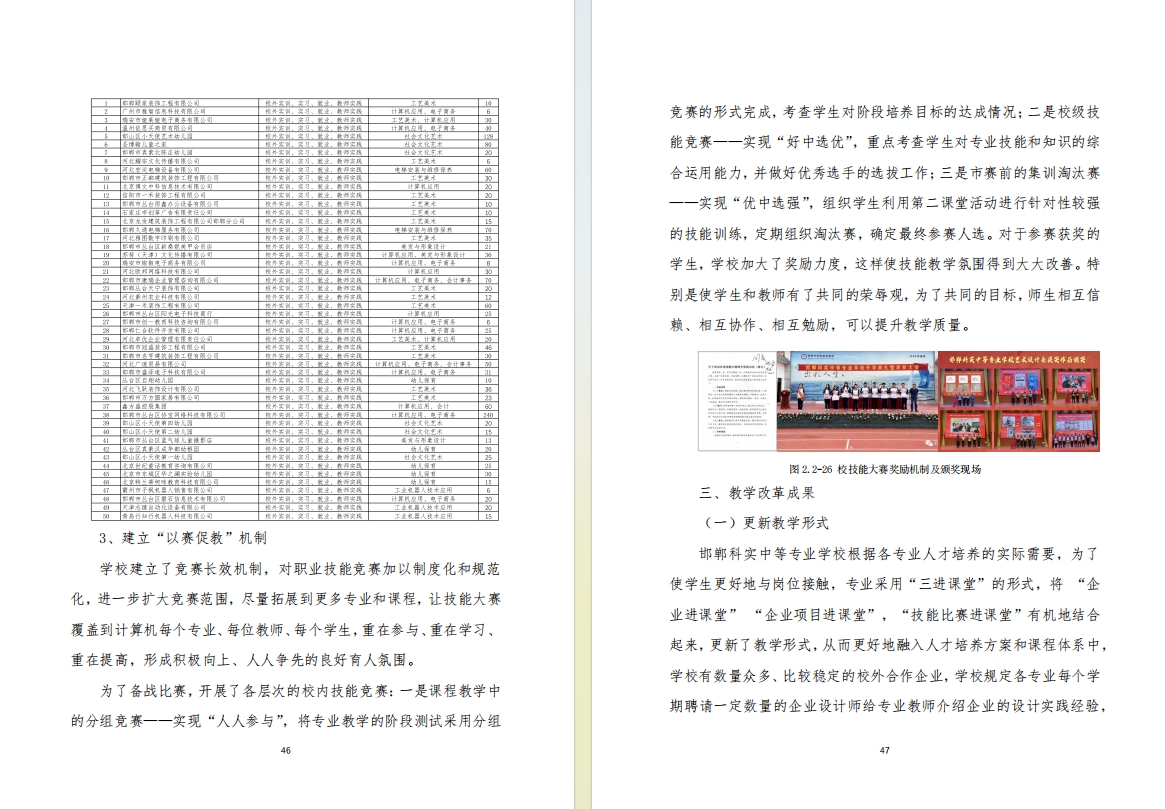This screenshot has width=1165, height=809.
Task: Click table row 37 entry 鑫方盛控股集团
Action: tap(145, 406)
